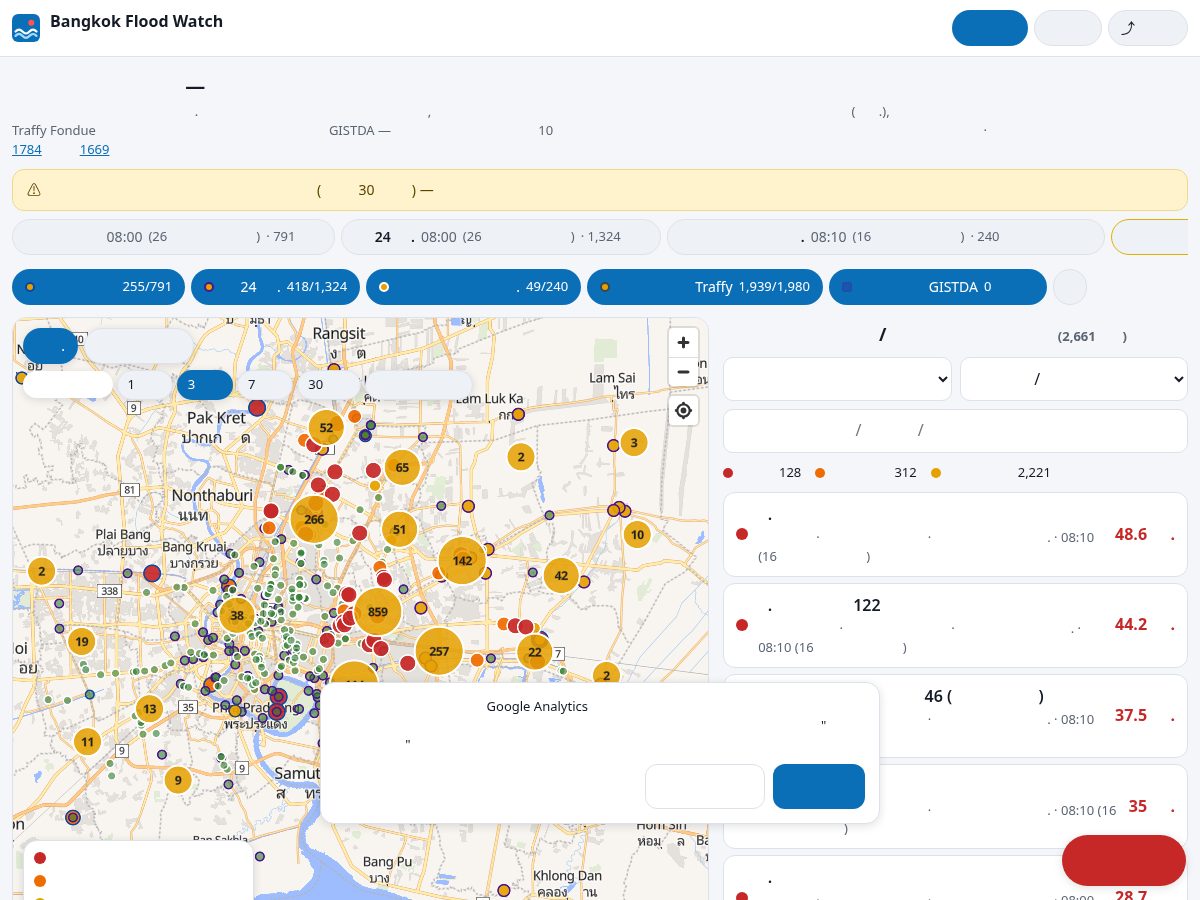Click the cluster marker labeled 10
This screenshot has height=900, width=1200.
(x=637, y=535)
